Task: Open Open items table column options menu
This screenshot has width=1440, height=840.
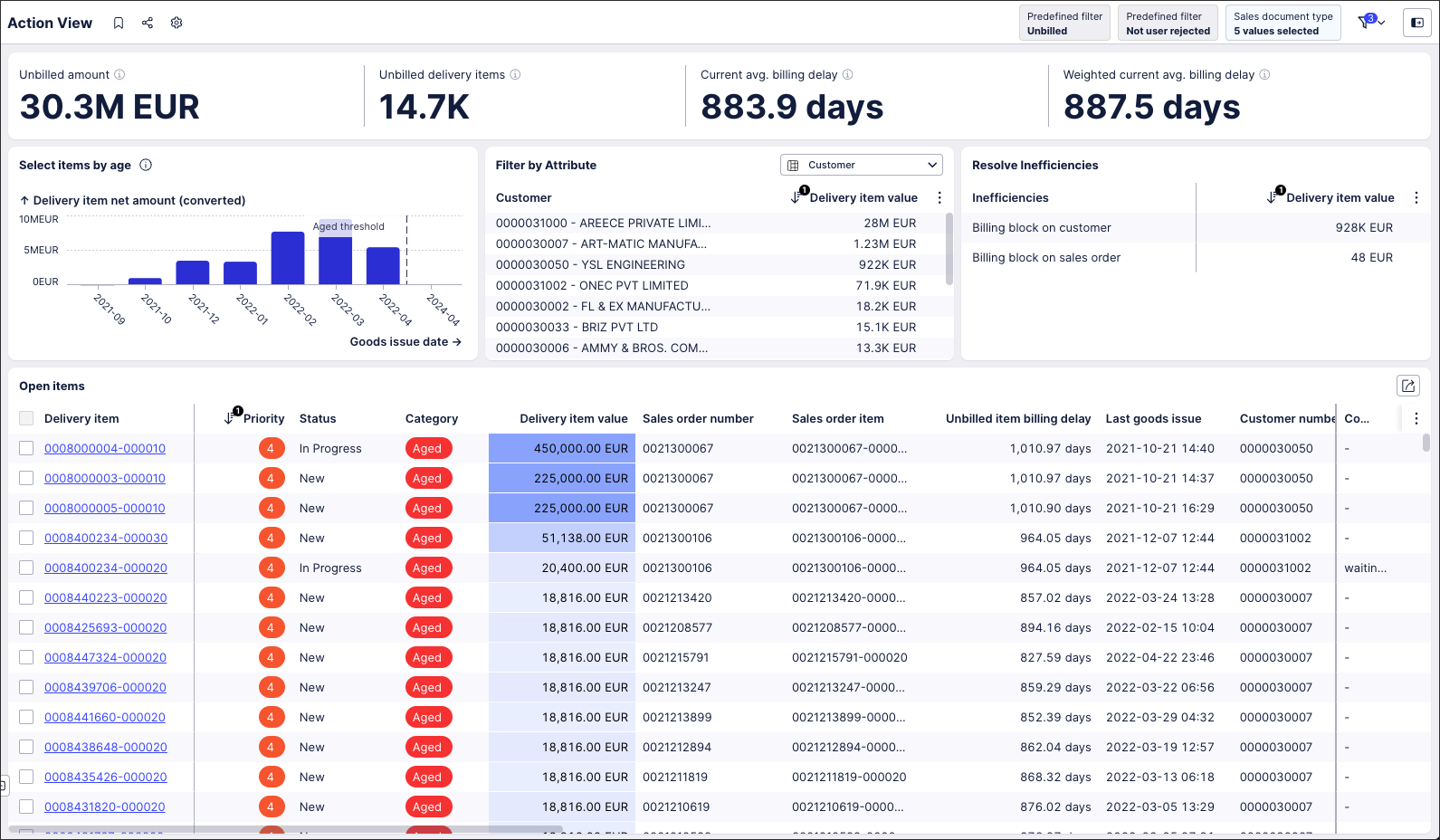Action: coord(1416,418)
